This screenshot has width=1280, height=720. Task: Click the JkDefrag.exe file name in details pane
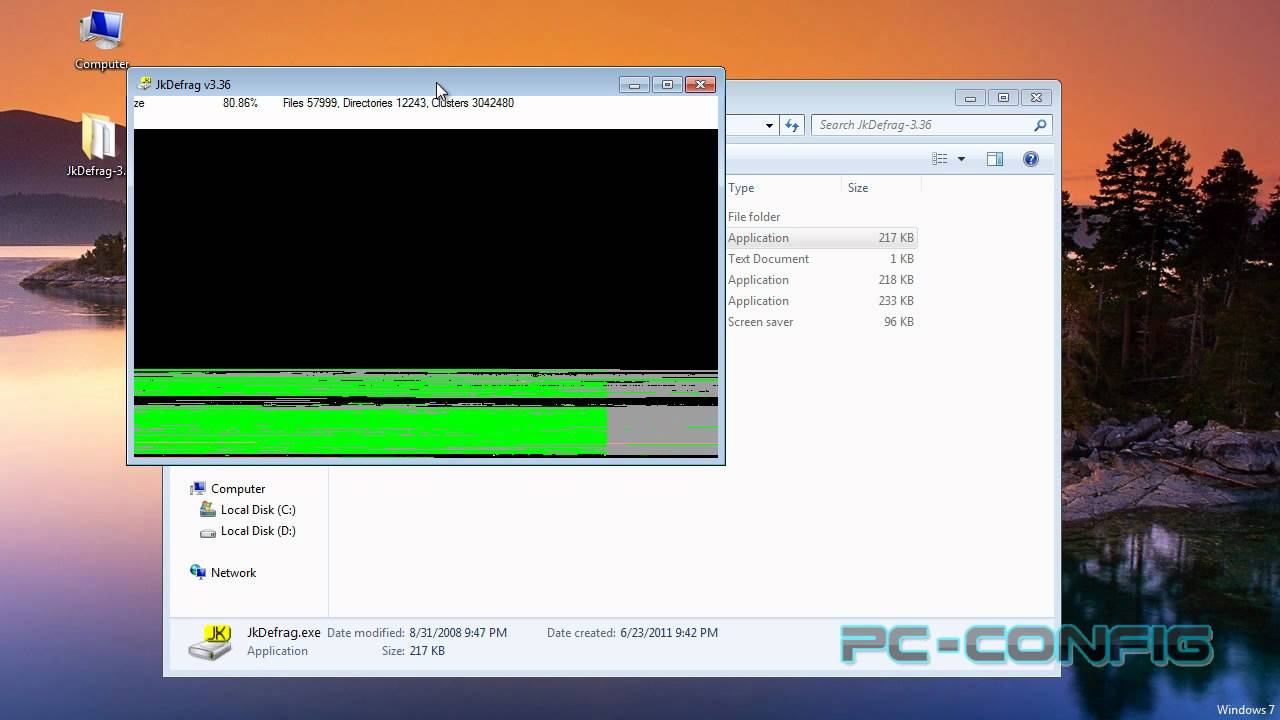[x=284, y=633]
